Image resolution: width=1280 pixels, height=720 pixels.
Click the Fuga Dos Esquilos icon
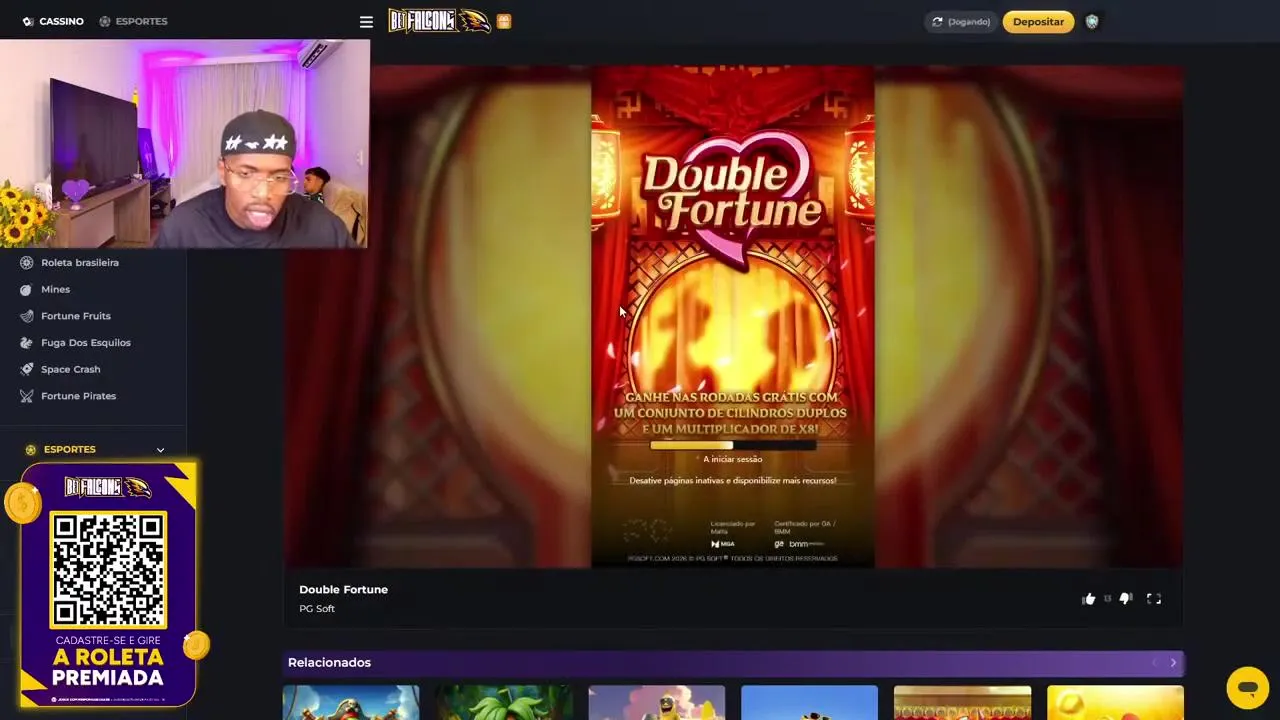coord(27,343)
